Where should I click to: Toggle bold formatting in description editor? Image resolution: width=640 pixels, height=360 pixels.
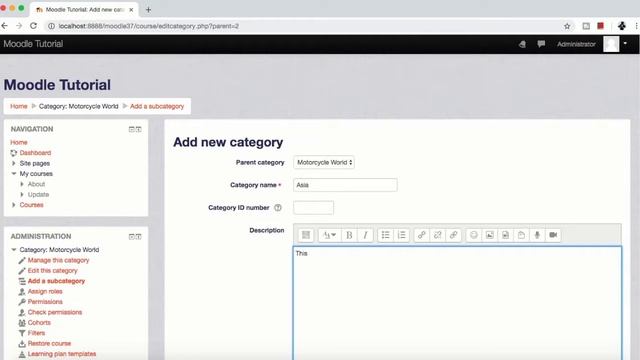(349, 235)
